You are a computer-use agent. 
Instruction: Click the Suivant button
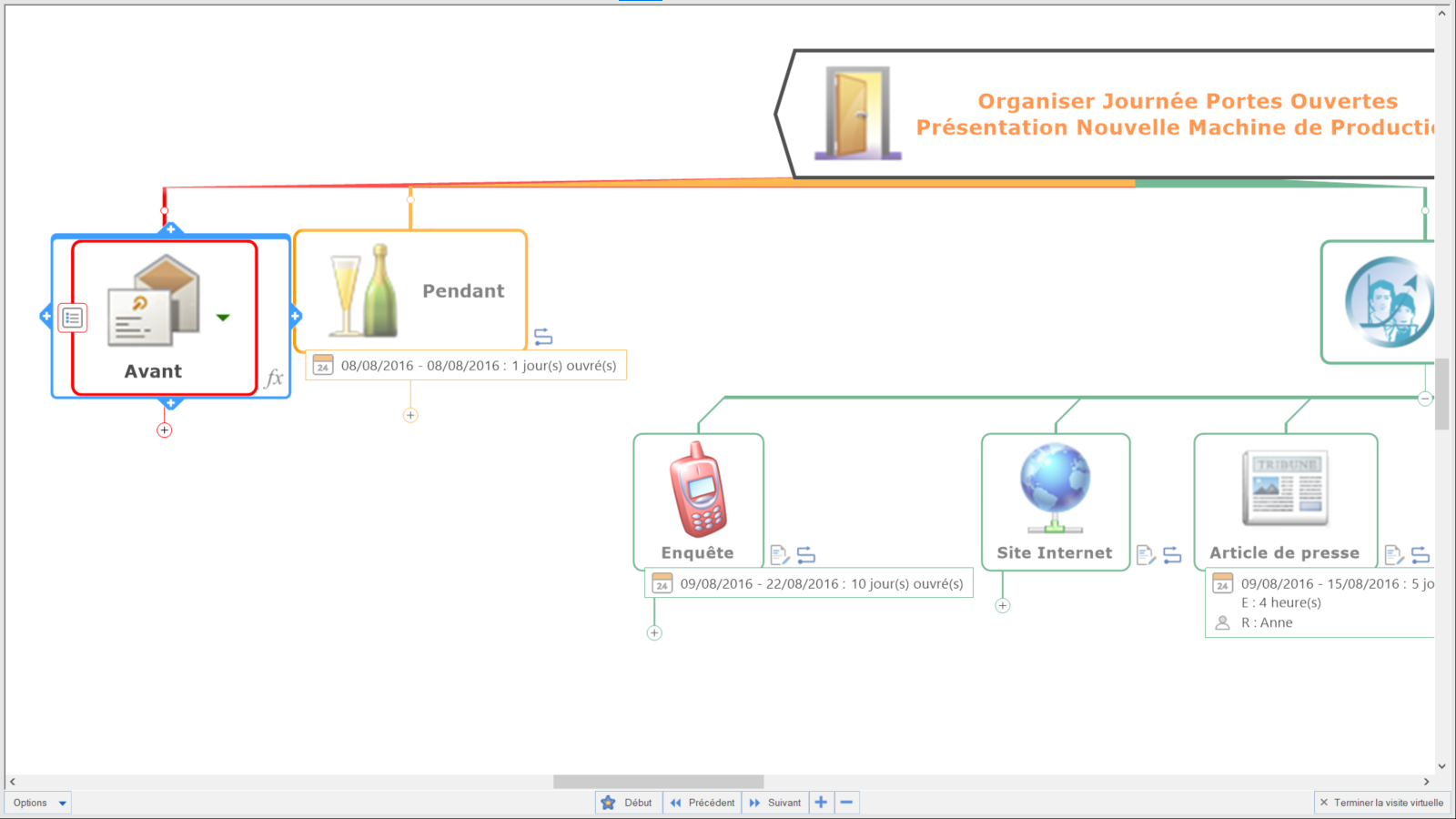coord(775,803)
